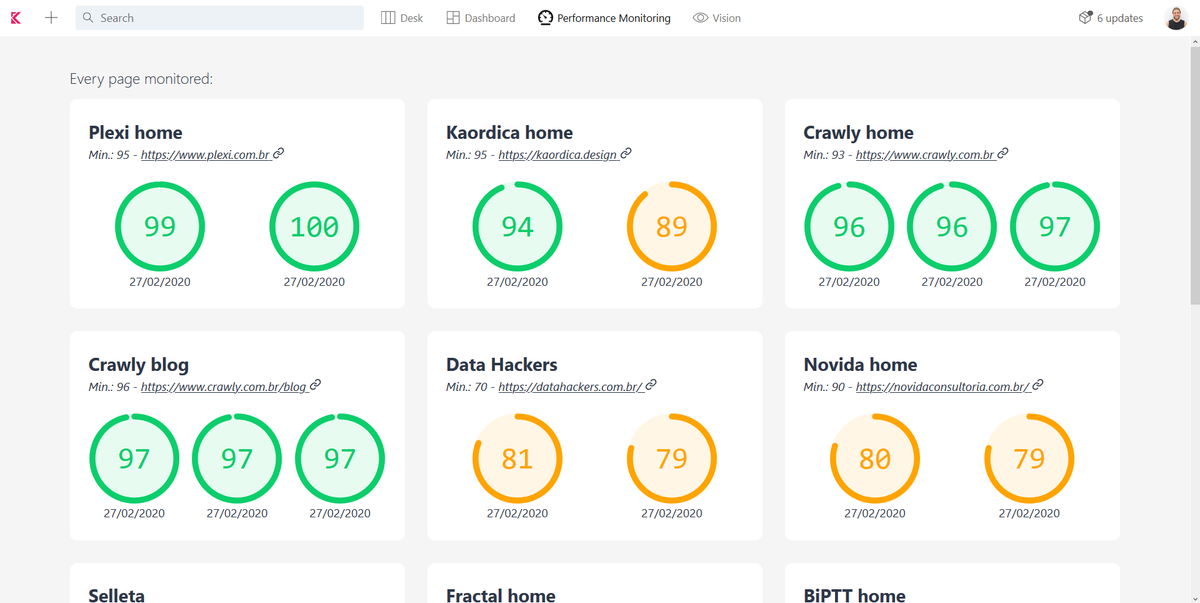Open the kaordica.design link
The image size is (1200, 603).
[x=564, y=155]
